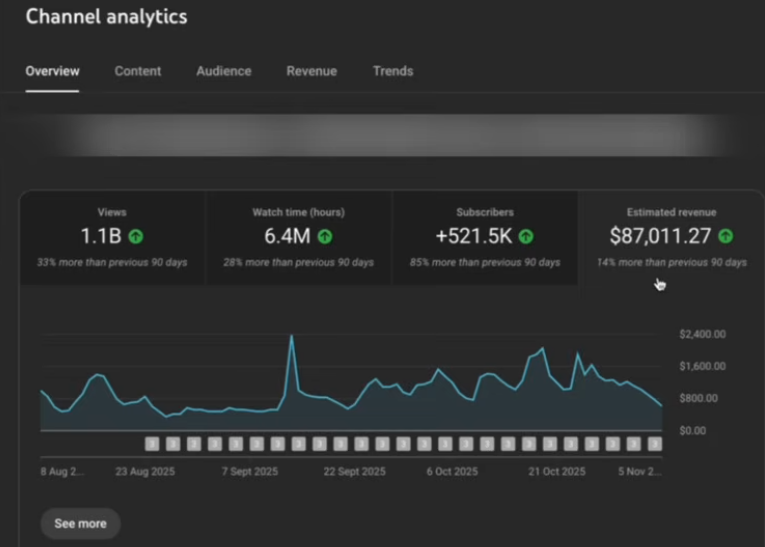Image resolution: width=765 pixels, height=547 pixels.
Task: Go to the Revenue tab
Action: click(x=311, y=71)
